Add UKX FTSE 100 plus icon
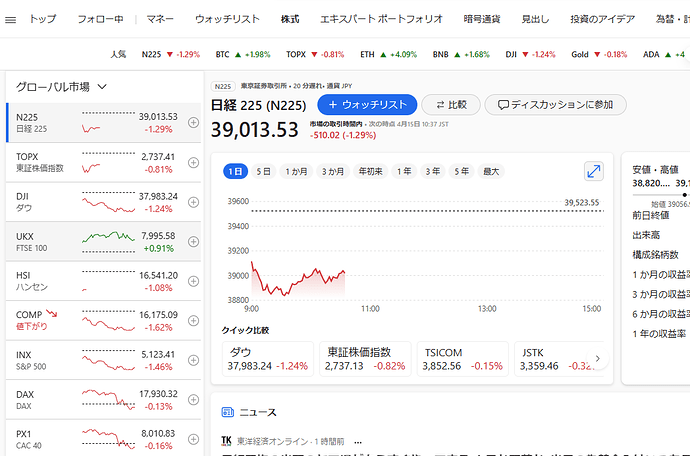Screen dimensions: 690x456 pyautogui.click(x=193, y=242)
